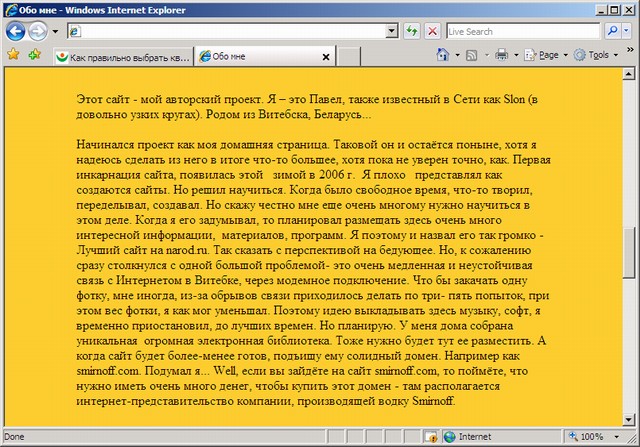Minimize the Internet Explorer window
The width and height of the screenshot is (640, 447).
[601, 10]
